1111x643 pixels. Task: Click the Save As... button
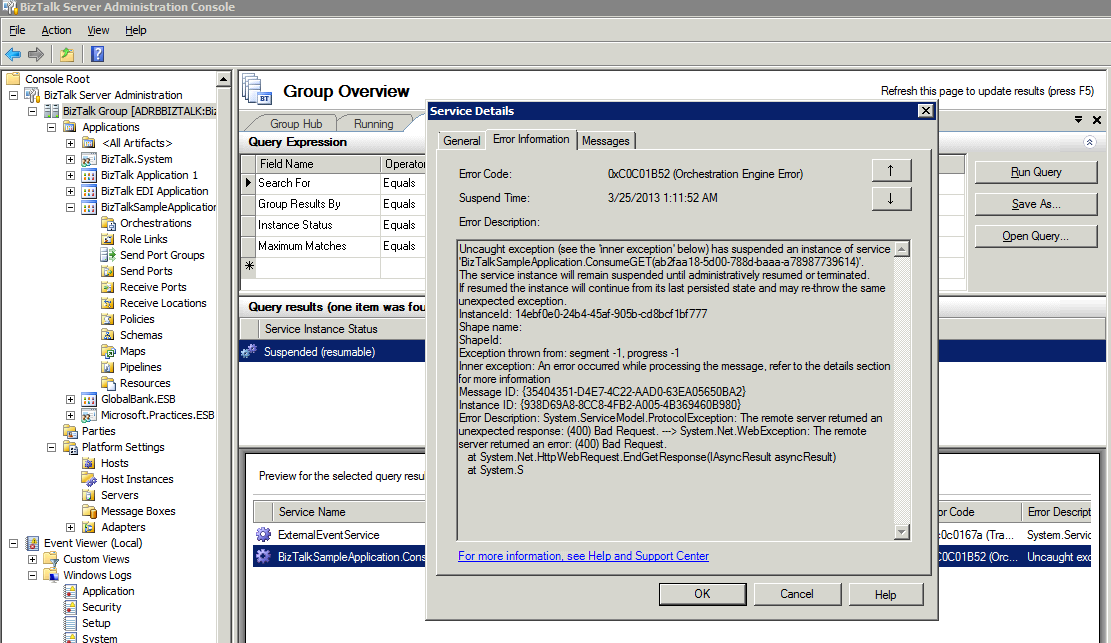point(1036,204)
